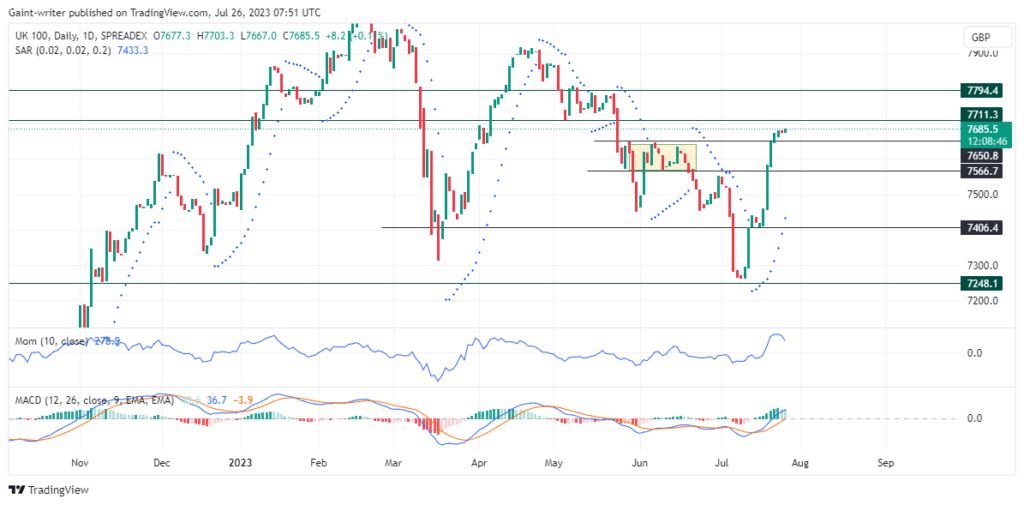1024x505 pixels.
Task: Click the Nov label on time axis
Action: tap(79, 462)
